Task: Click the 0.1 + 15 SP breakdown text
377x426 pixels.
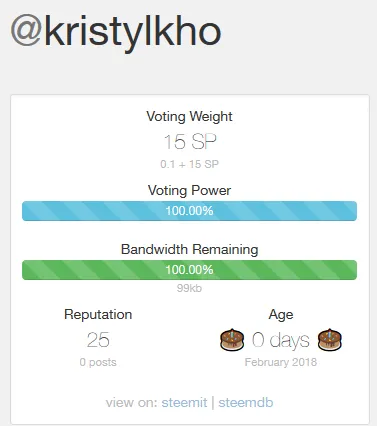Action: pyautogui.click(x=189, y=164)
